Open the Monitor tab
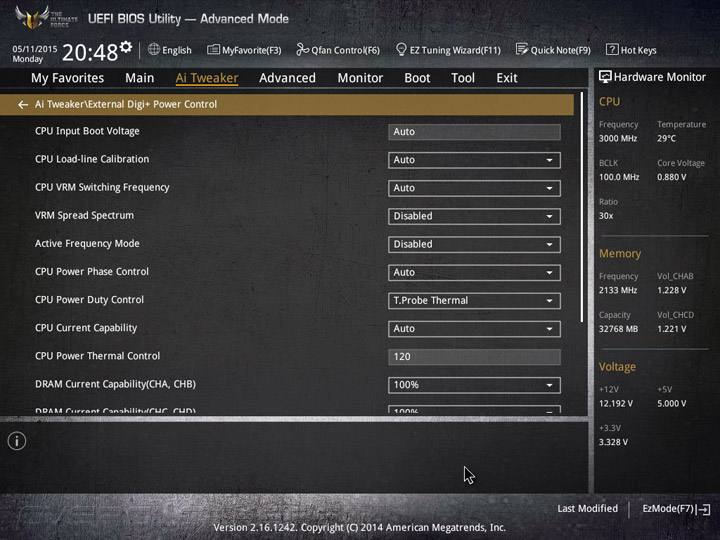720x540 pixels. pos(360,78)
